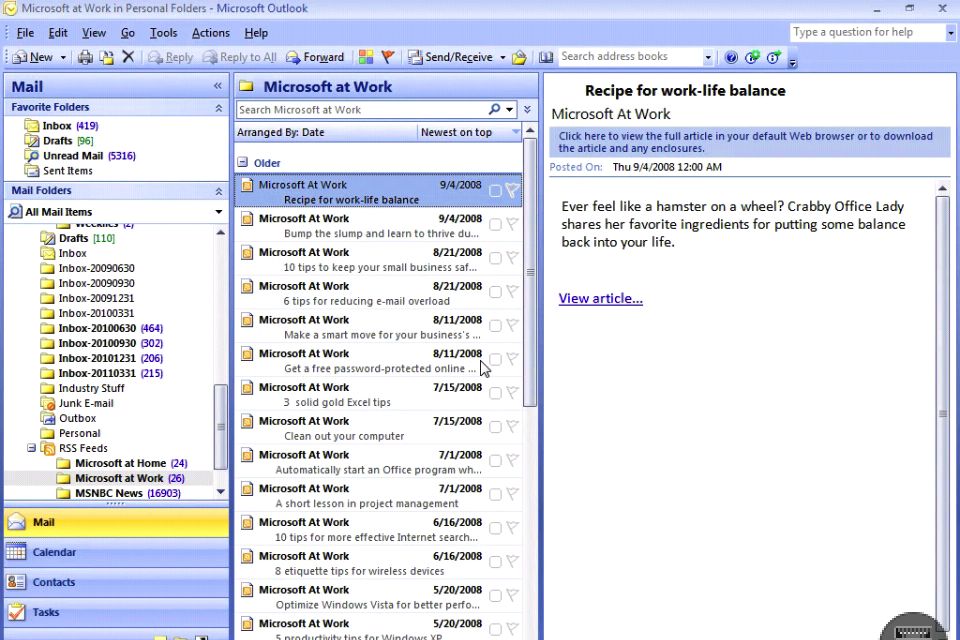Open the Edit menu
This screenshot has height=640, width=960.
[58, 33]
